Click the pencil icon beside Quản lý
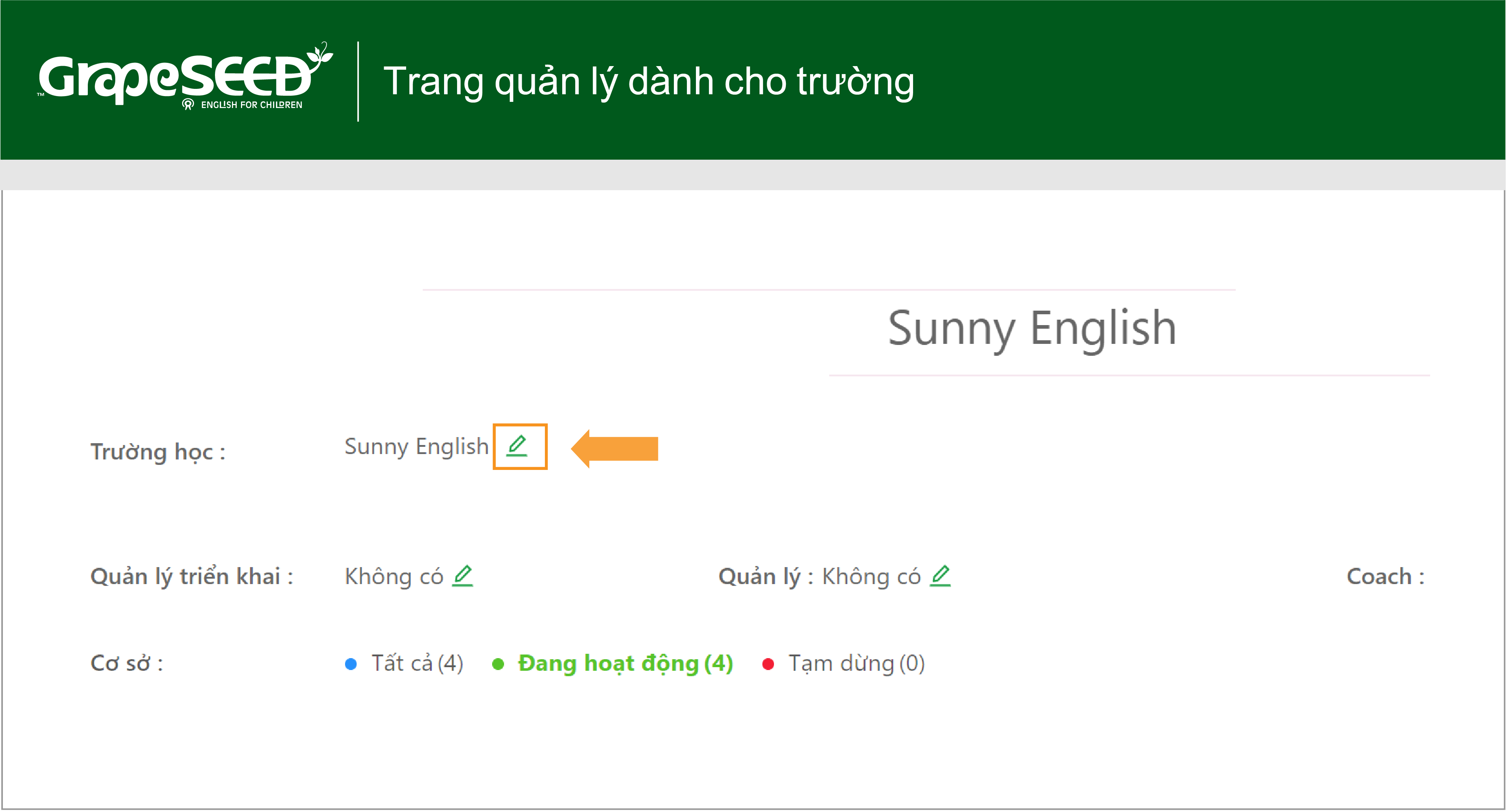Screen dimensions: 1506x812 pyautogui.click(x=940, y=576)
